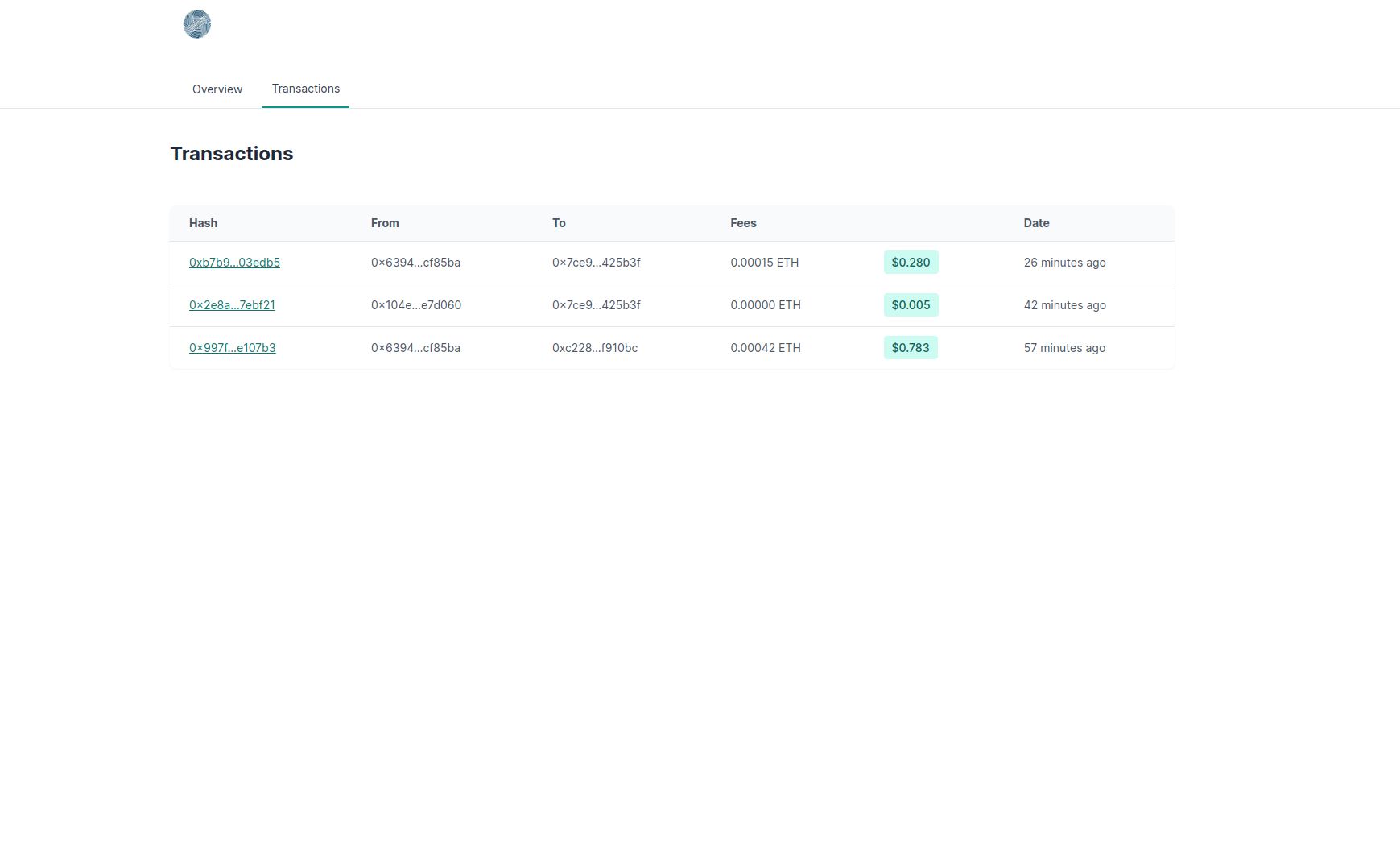Click the 0.00042 ETH fee value
Viewport: 1400px width, 861px height.
[x=766, y=348]
